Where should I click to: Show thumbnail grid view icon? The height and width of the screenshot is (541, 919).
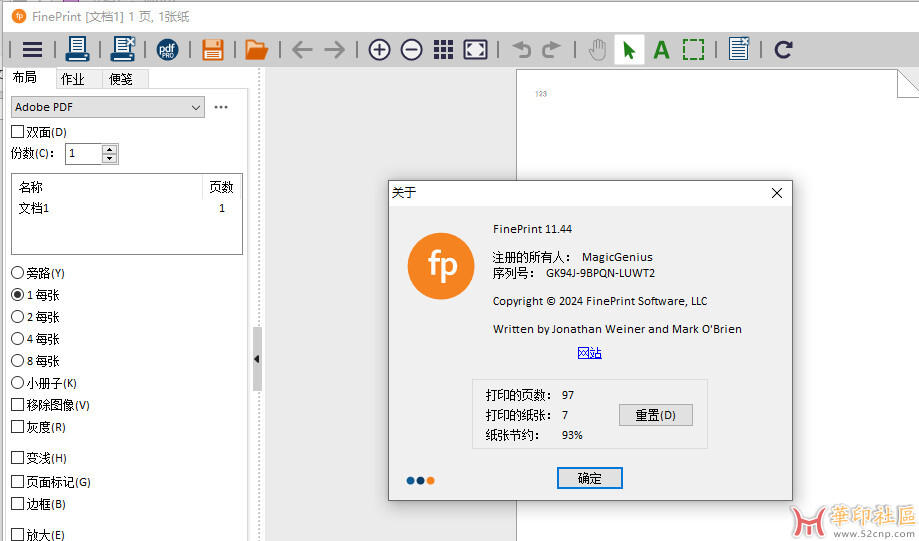pos(443,50)
